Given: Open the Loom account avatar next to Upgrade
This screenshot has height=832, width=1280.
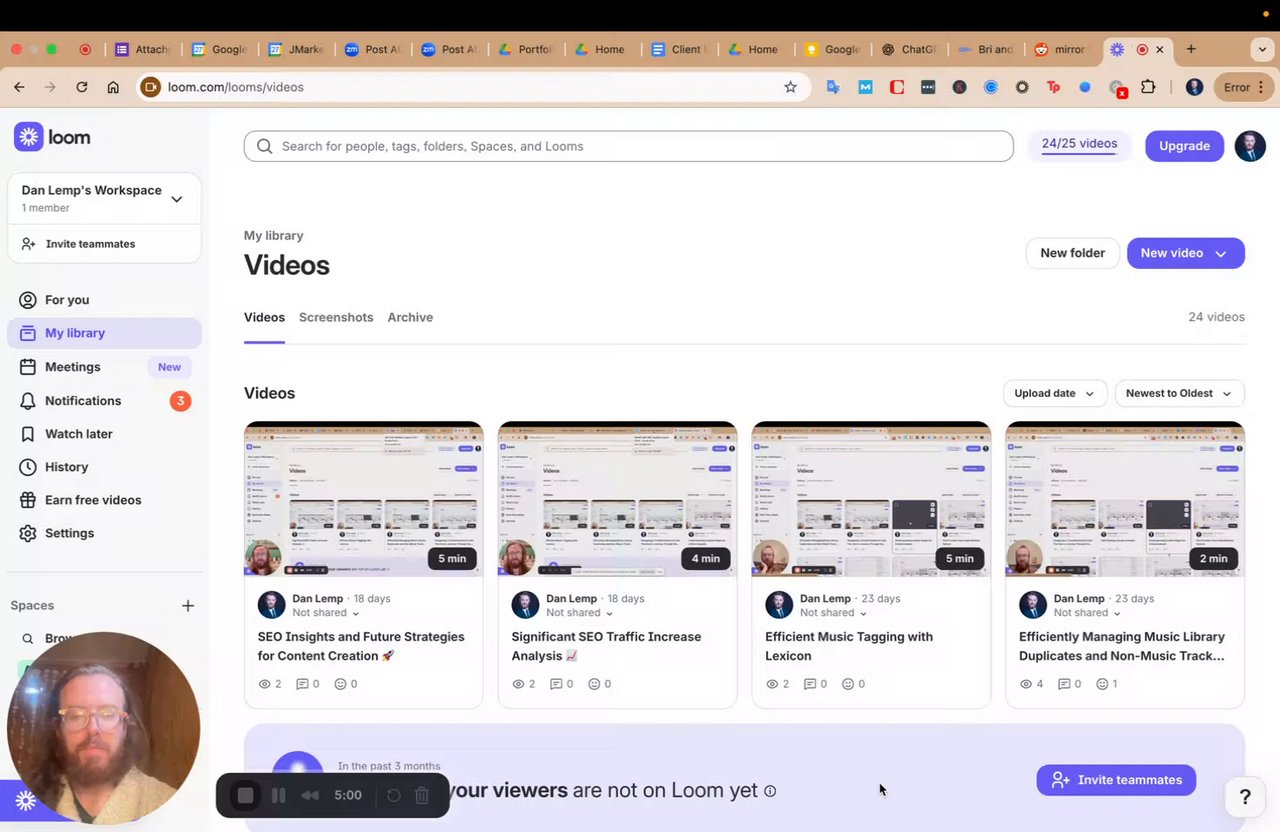Looking at the screenshot, I should pos(1250,146).
